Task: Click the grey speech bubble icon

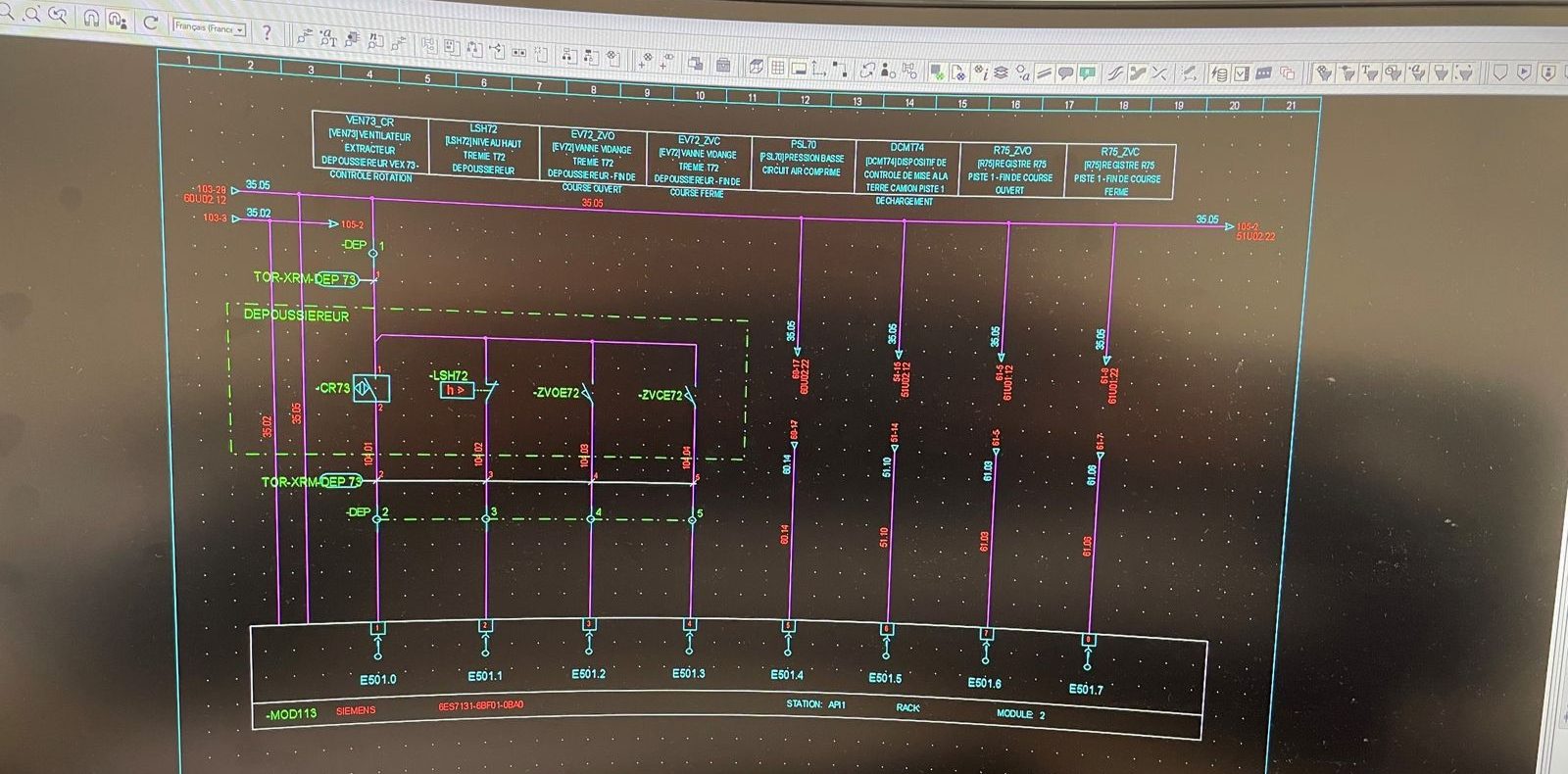Action: coord(1065,73)
